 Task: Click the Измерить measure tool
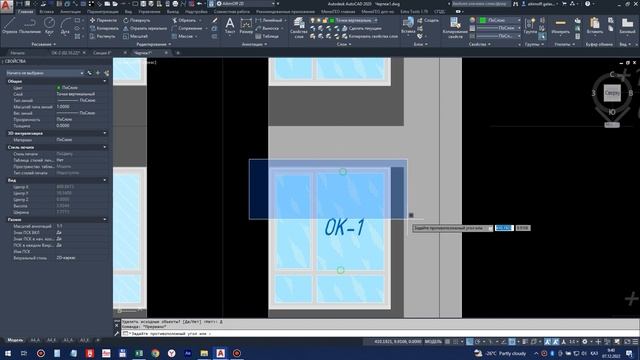560,26
